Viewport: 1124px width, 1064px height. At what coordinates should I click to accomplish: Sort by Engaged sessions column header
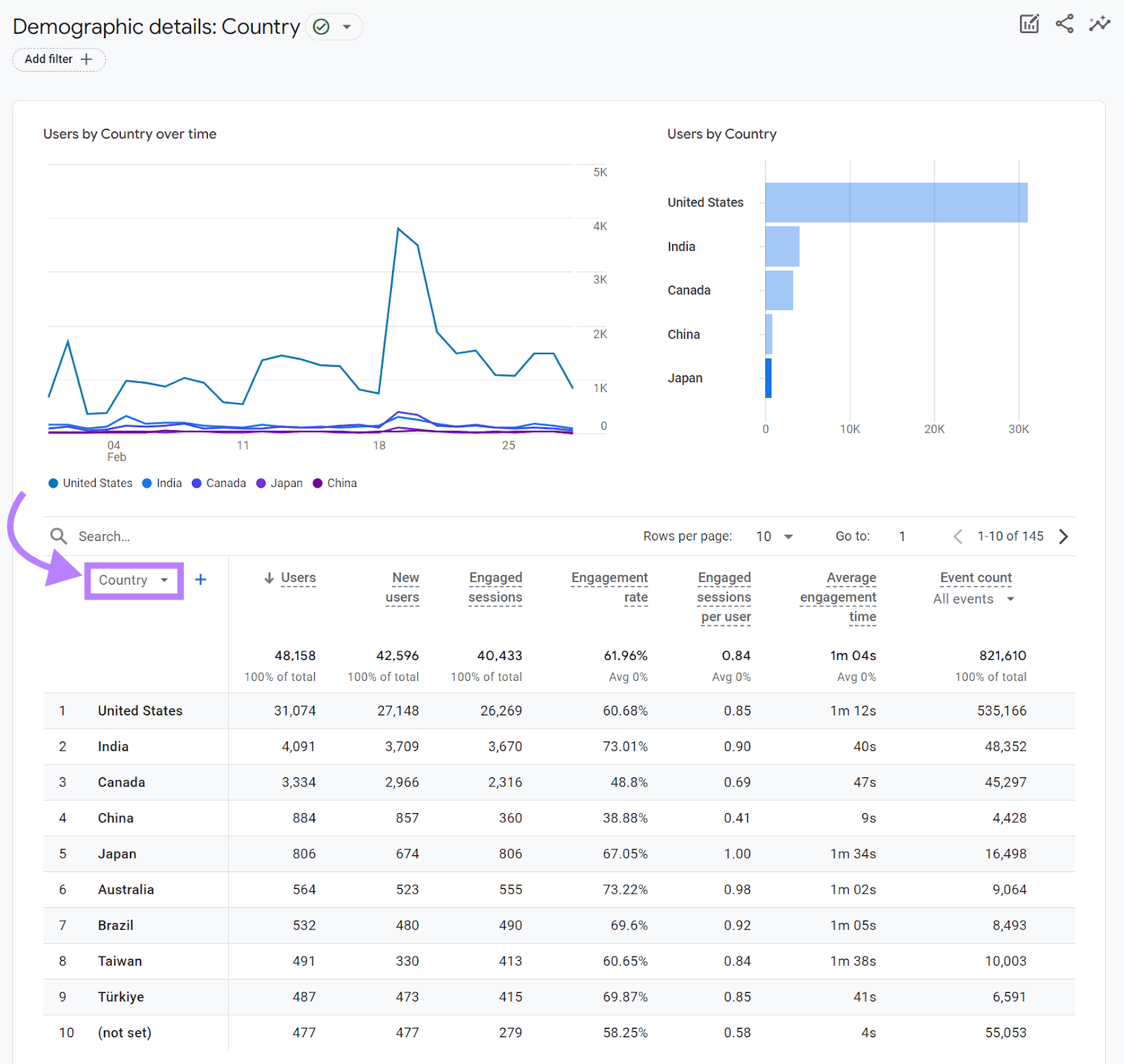(x=495, y=588)
